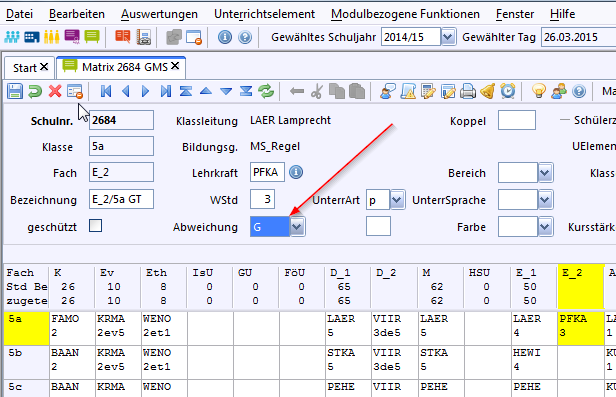
Task: Select the yellow E_2 column header
Action: pos(581,286)
